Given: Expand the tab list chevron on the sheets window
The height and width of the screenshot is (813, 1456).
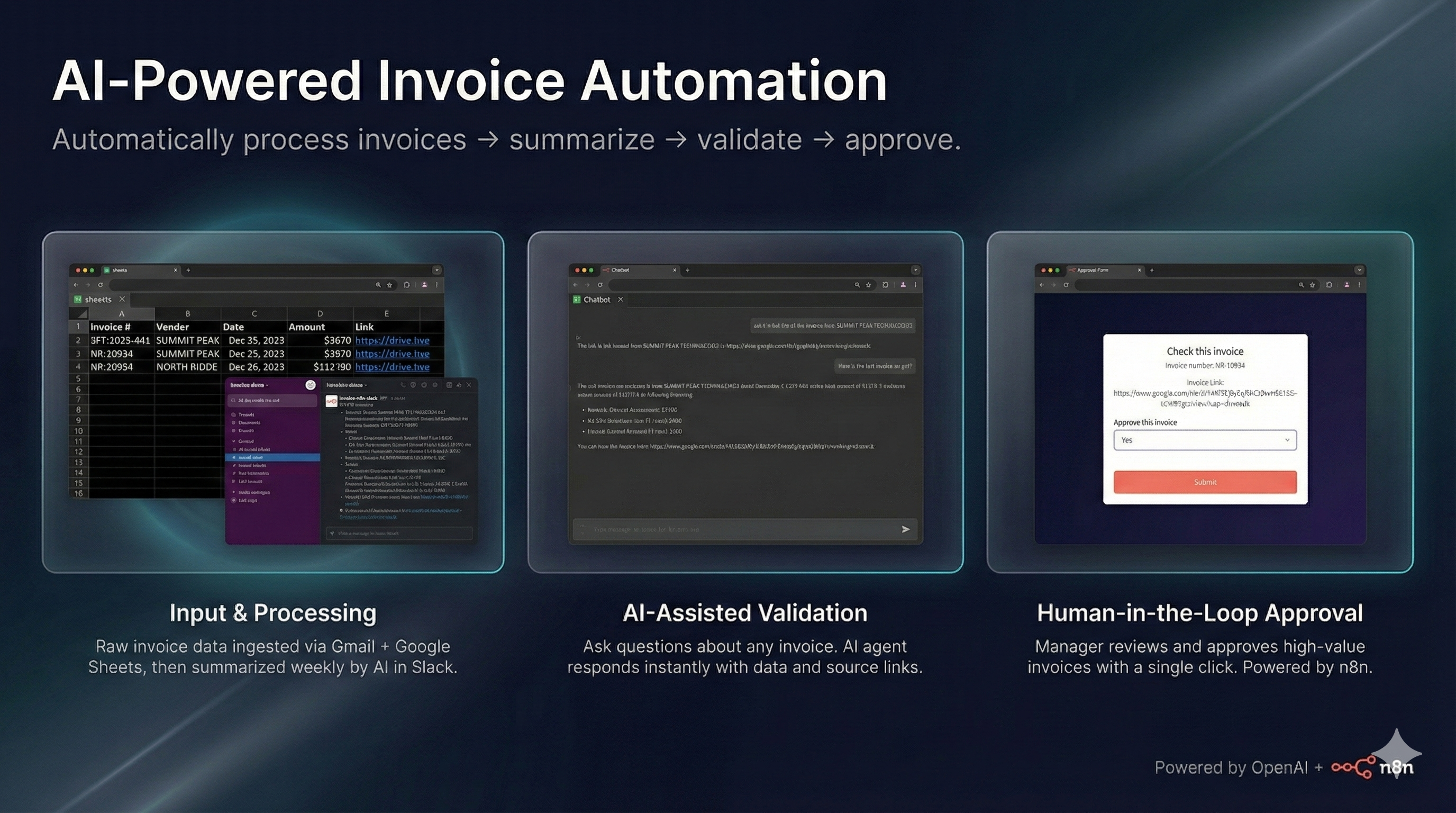Looking at the screenshot, I should pyautogui.click(x=438, y=270).
